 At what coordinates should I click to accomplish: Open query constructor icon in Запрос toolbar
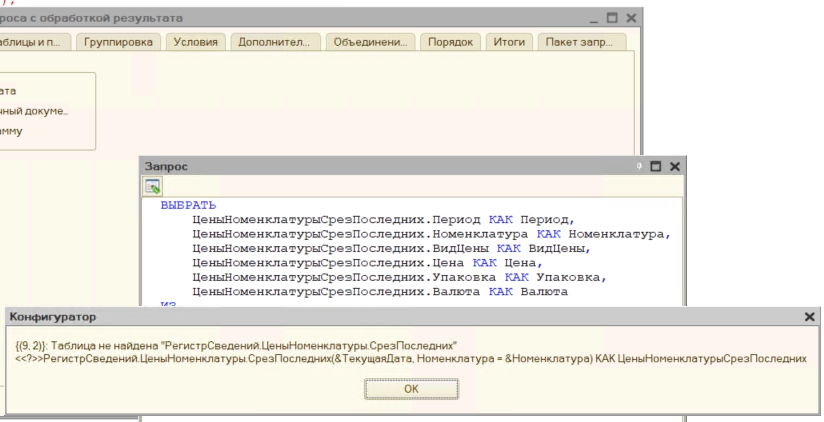coord(154,187)
